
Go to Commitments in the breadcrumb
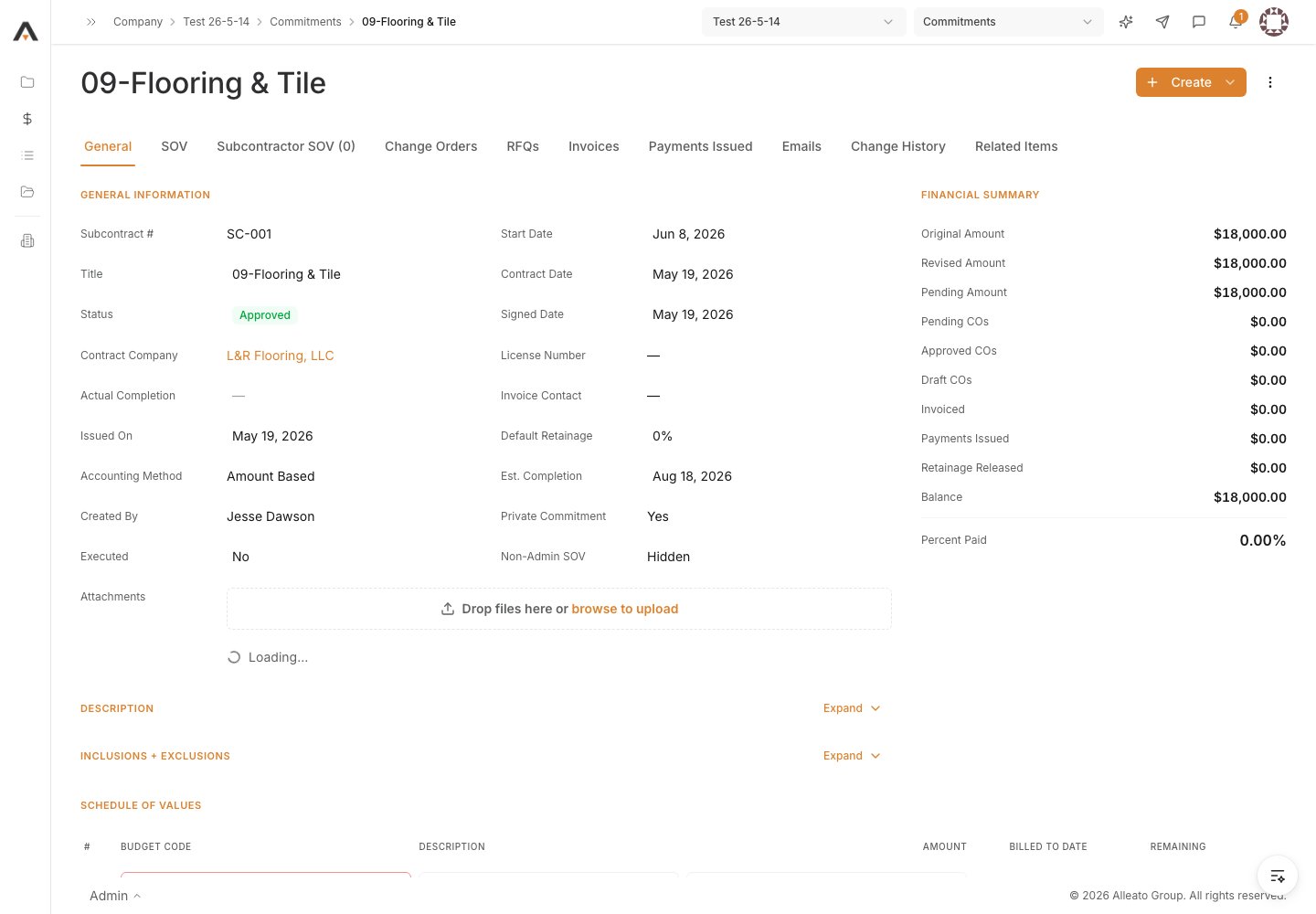[305, 22]
